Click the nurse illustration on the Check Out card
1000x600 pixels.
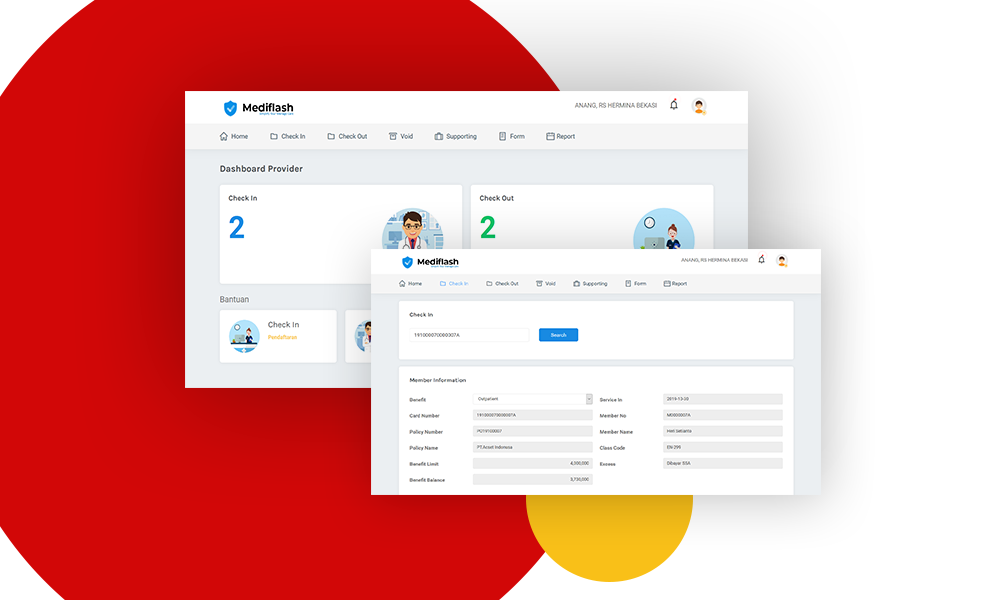664,229
